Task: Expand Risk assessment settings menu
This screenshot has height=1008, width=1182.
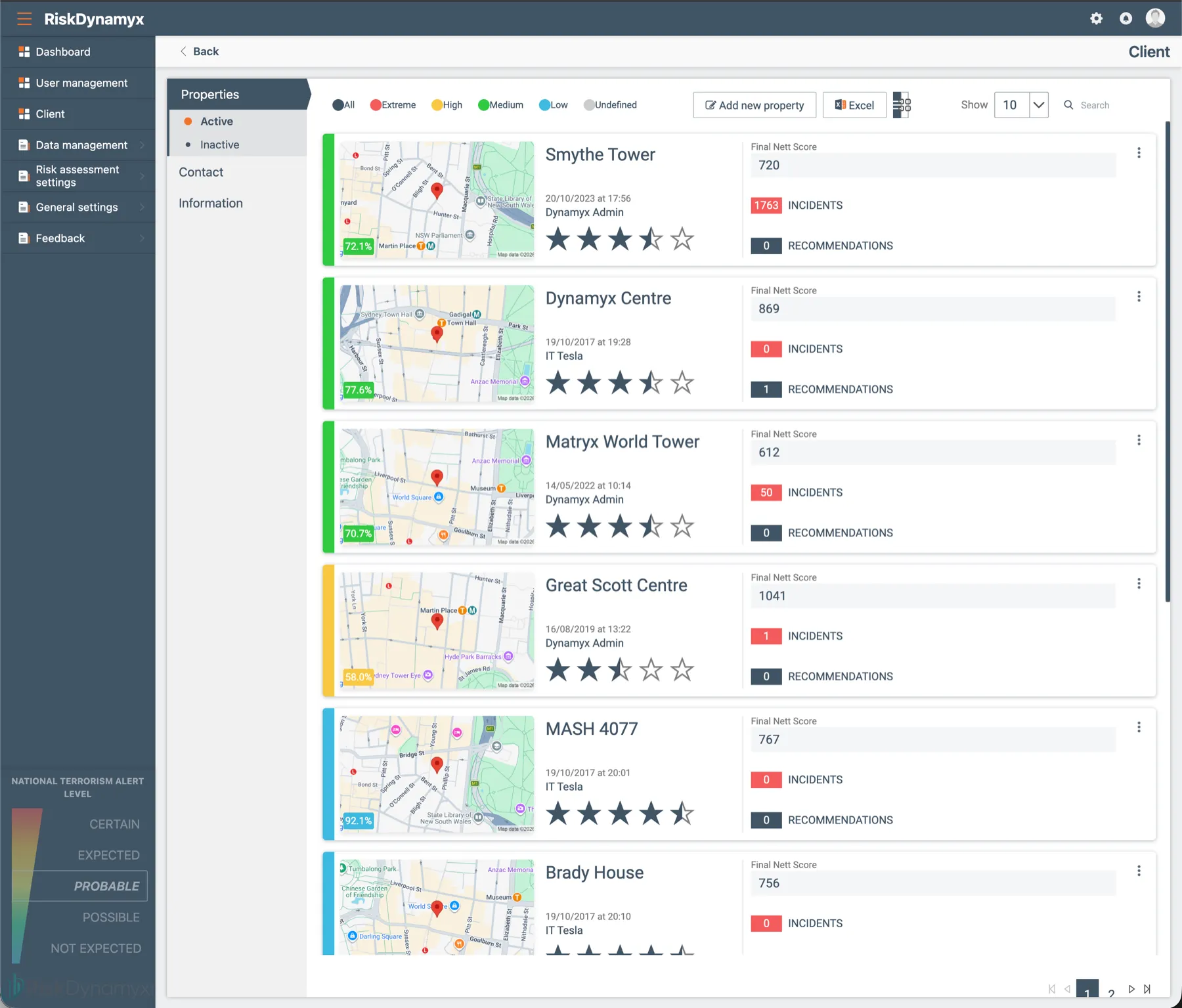Action: click(x=142, y=176)
